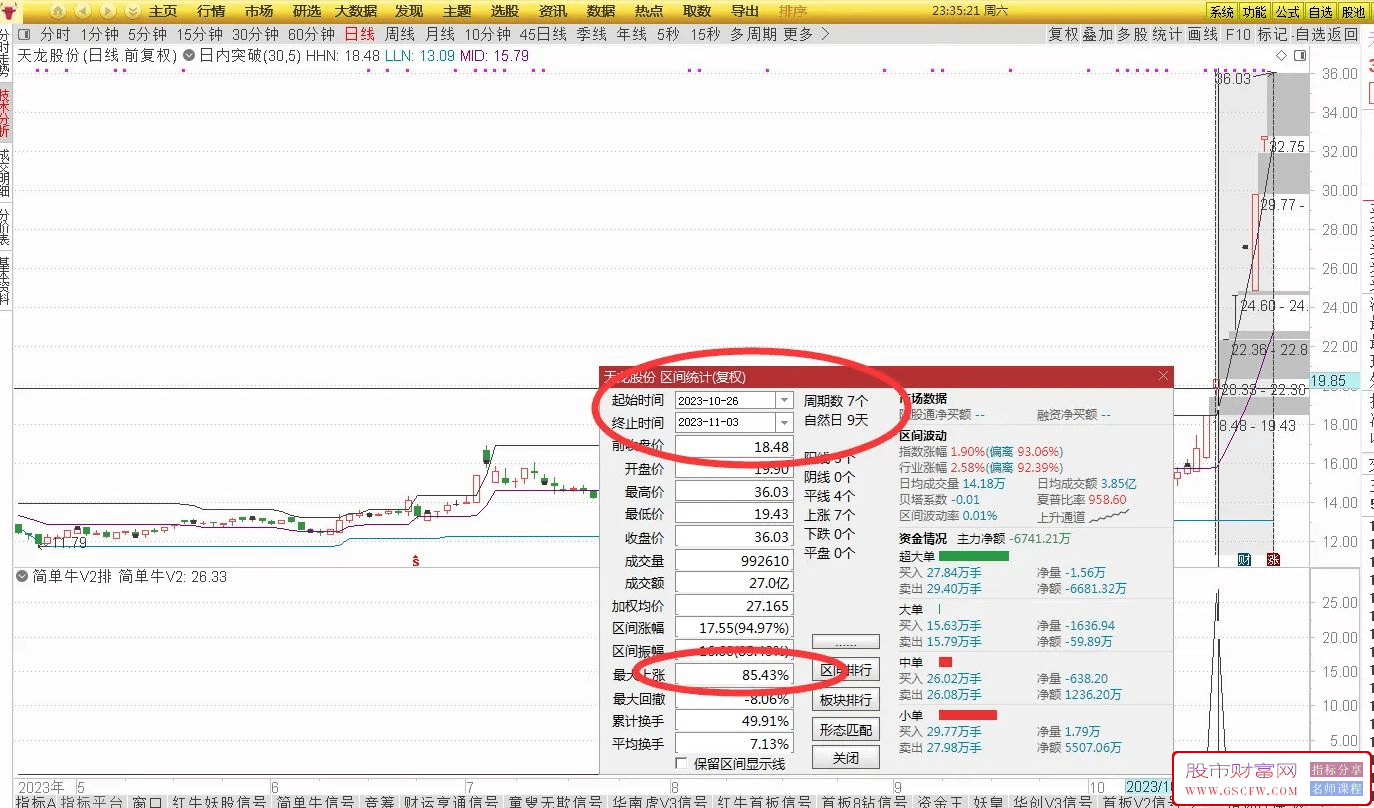This screenshot has width=1374, height=808.
Task: Click the 加权均价 value field
Action: [734, 606]
